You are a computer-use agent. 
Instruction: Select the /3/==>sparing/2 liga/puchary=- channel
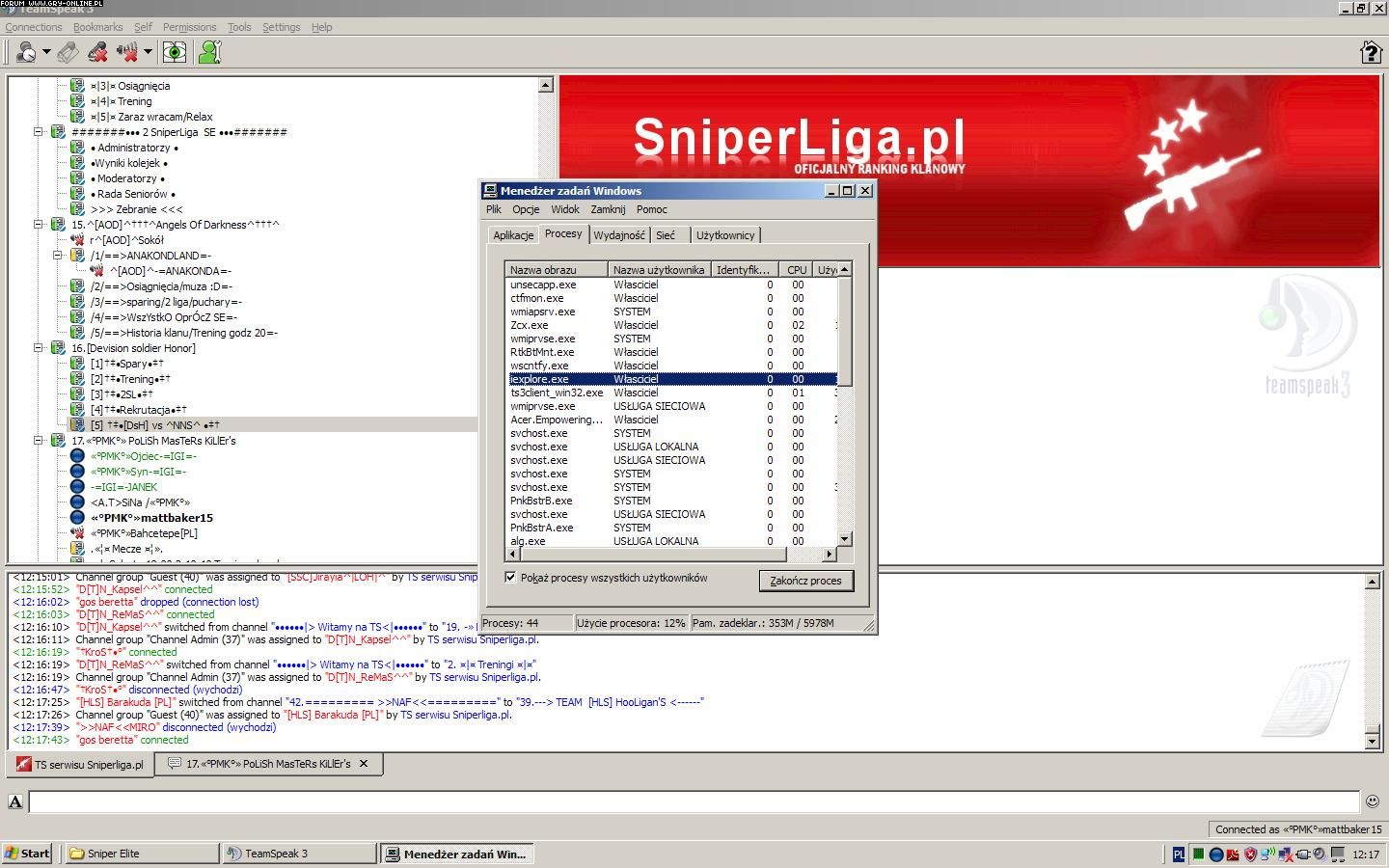(166, 302)
